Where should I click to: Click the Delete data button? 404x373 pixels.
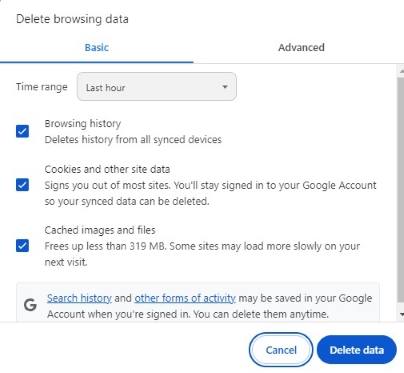357,350
